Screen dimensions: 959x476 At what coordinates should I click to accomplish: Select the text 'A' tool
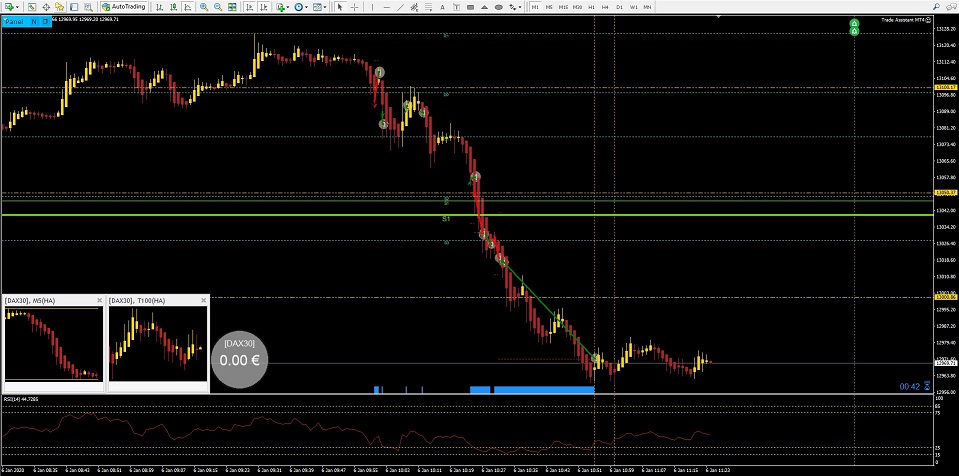pos(442,7)
